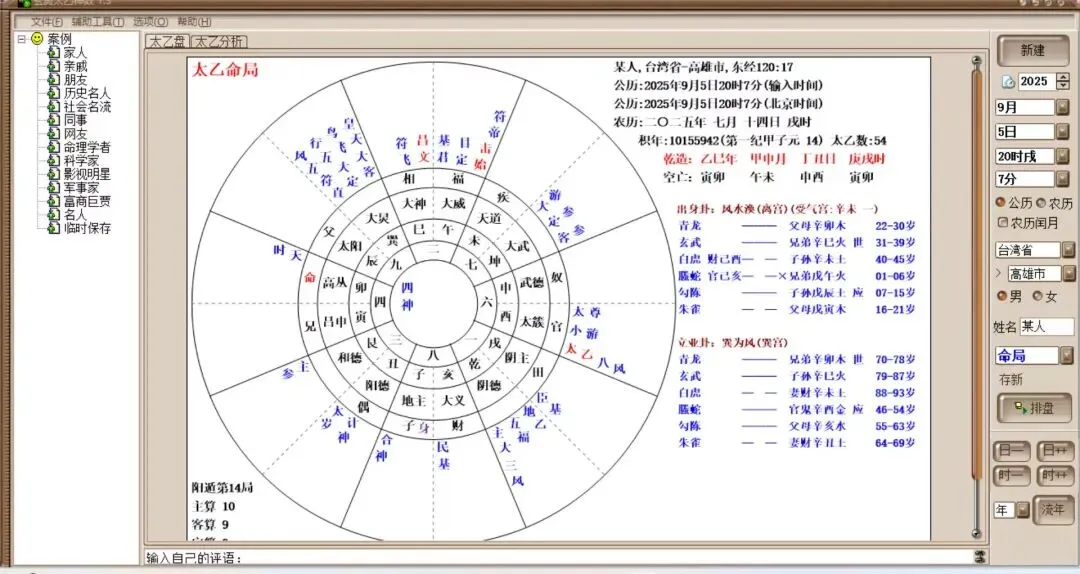Image resolution: width=1080 pixels, height=574 pixels.
Task: Switch to the 太乙分析 tab
Action: (x=219, y=41)
